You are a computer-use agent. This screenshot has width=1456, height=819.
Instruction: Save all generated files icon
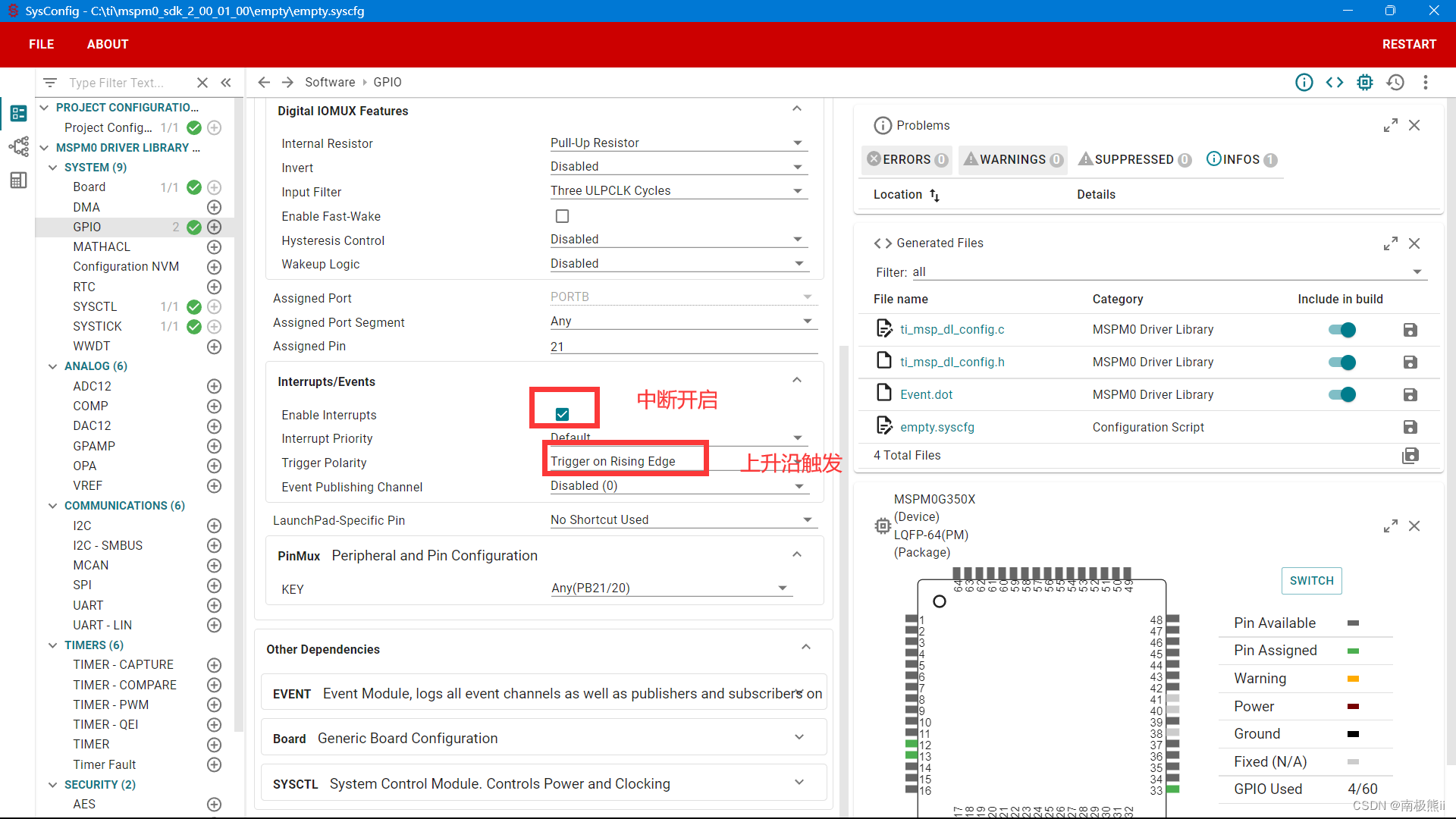click(x=1410, y=455)
